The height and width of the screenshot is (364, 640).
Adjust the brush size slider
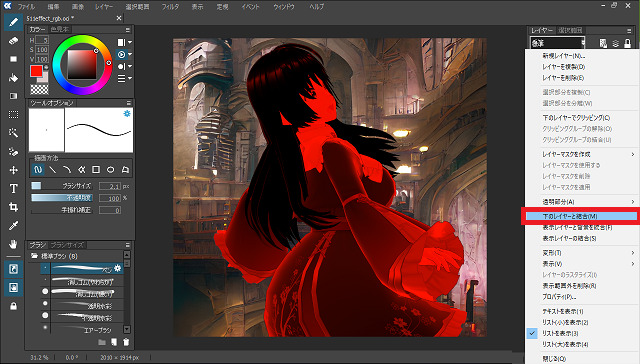click(62, 186)
